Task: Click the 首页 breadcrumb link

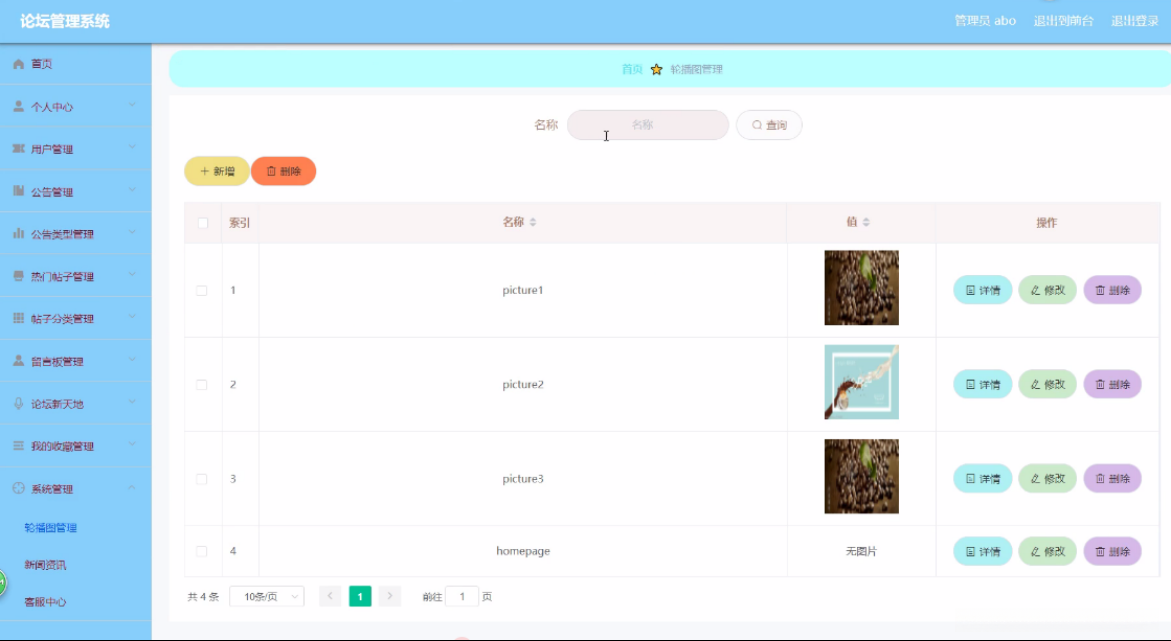Action: [632, 69]
